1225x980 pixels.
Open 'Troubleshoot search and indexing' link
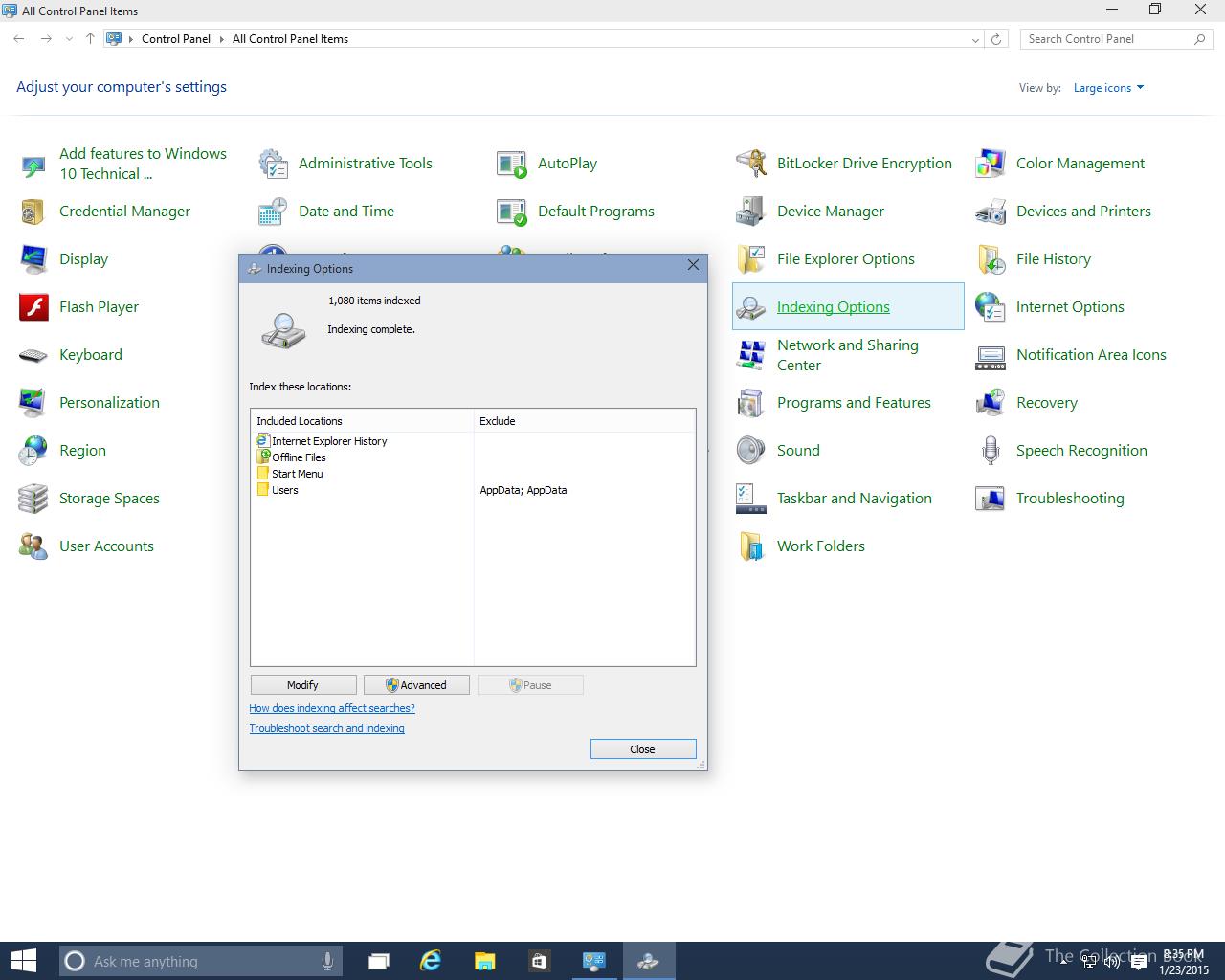point(326,728)
